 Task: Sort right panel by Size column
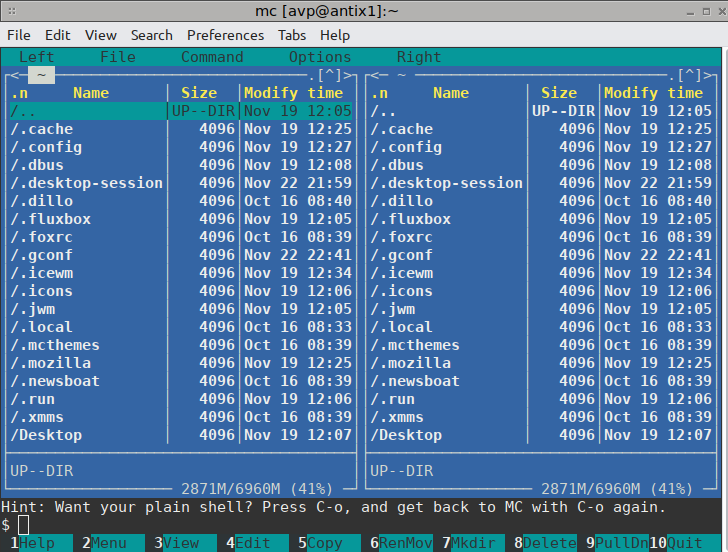559,93
